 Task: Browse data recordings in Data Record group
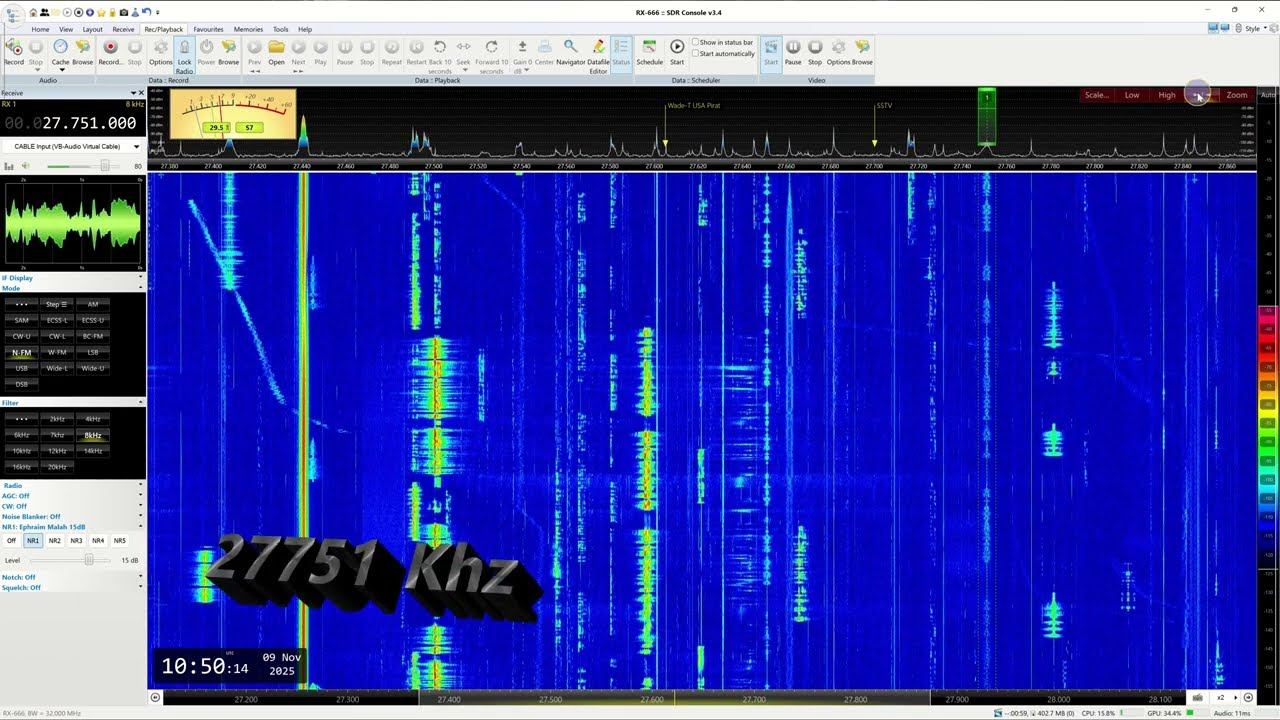pyautogui.click(x=229, y=52)
